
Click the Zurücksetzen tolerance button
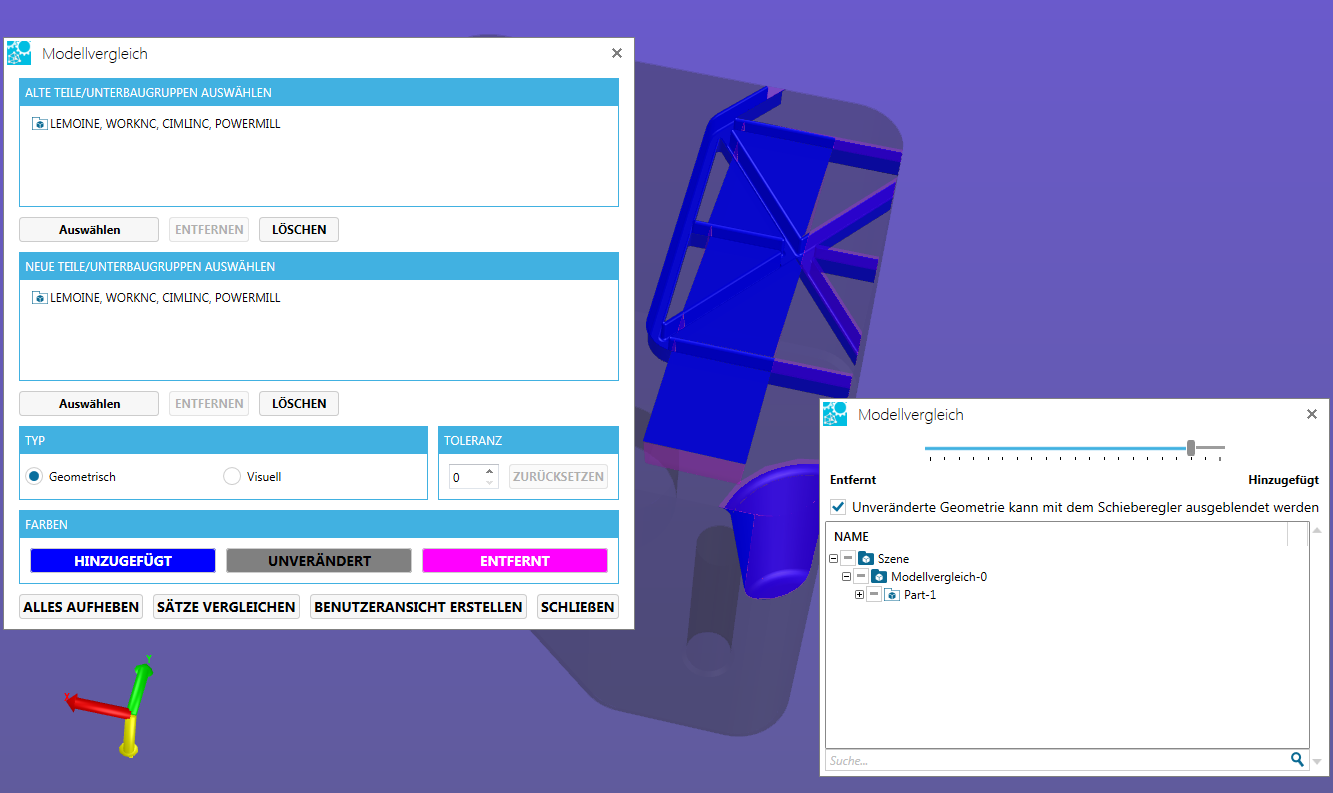[558, 477]
